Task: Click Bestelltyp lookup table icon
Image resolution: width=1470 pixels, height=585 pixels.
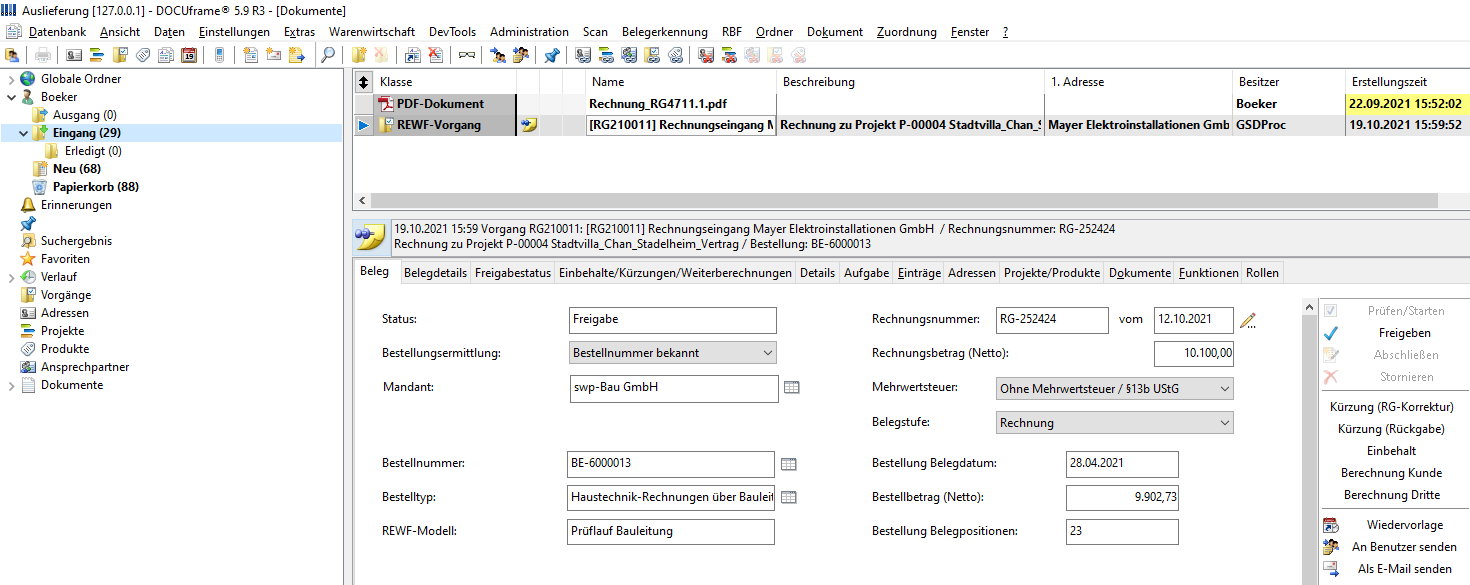Action: pos(788,497)
